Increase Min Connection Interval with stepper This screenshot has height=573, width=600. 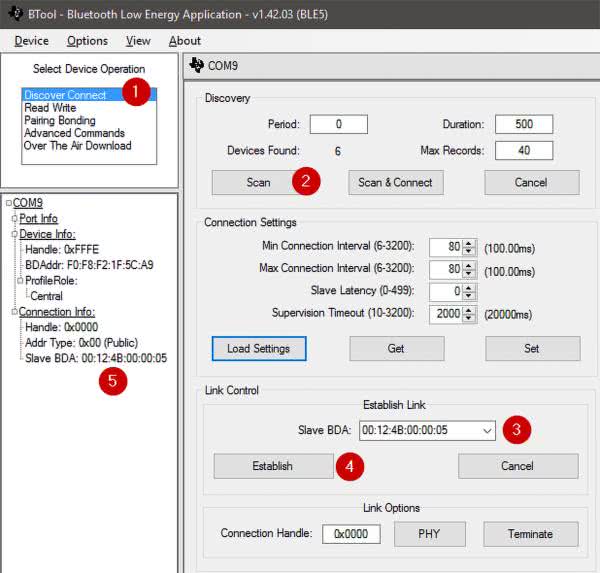(x=468, y=242)
